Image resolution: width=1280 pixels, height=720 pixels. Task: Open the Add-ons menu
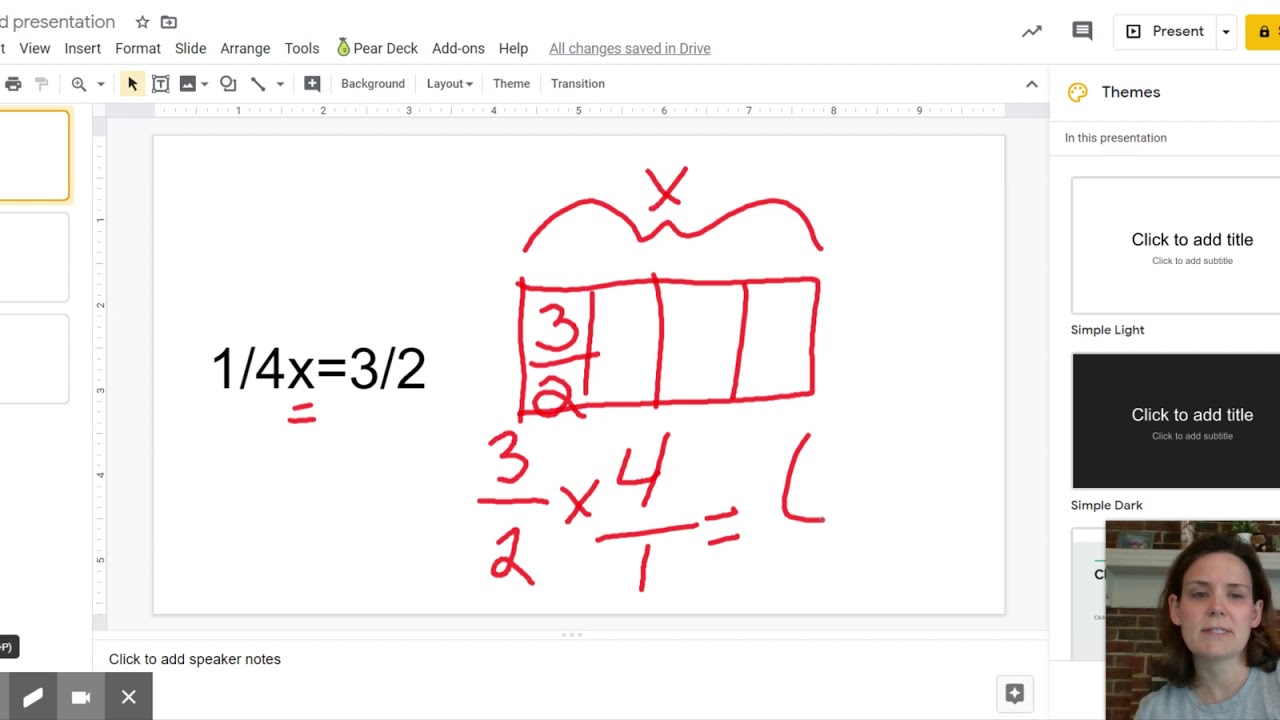click(458, 48)
